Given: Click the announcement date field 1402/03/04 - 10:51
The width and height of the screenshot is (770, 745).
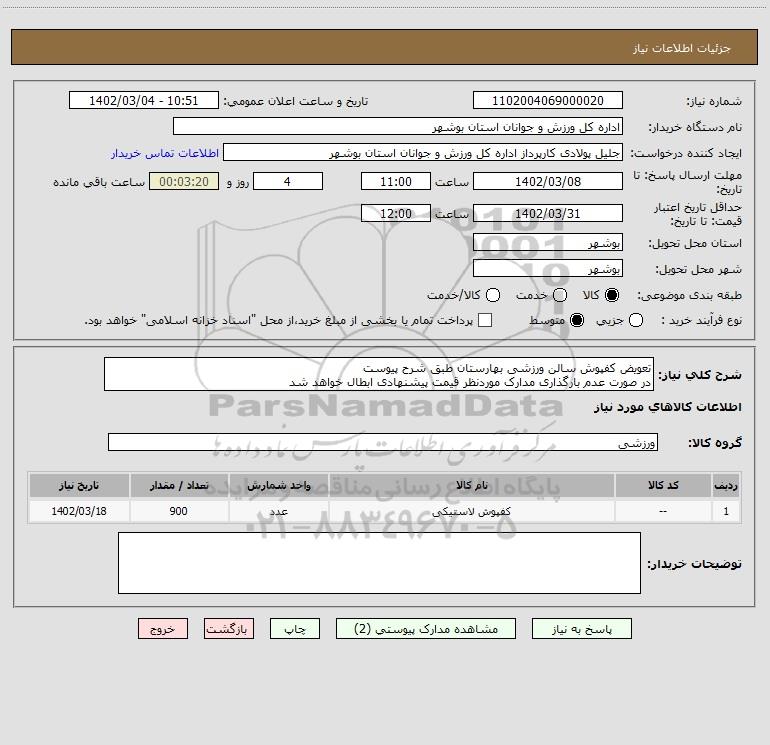Looking at the screenshot, I should click(143, 100).
